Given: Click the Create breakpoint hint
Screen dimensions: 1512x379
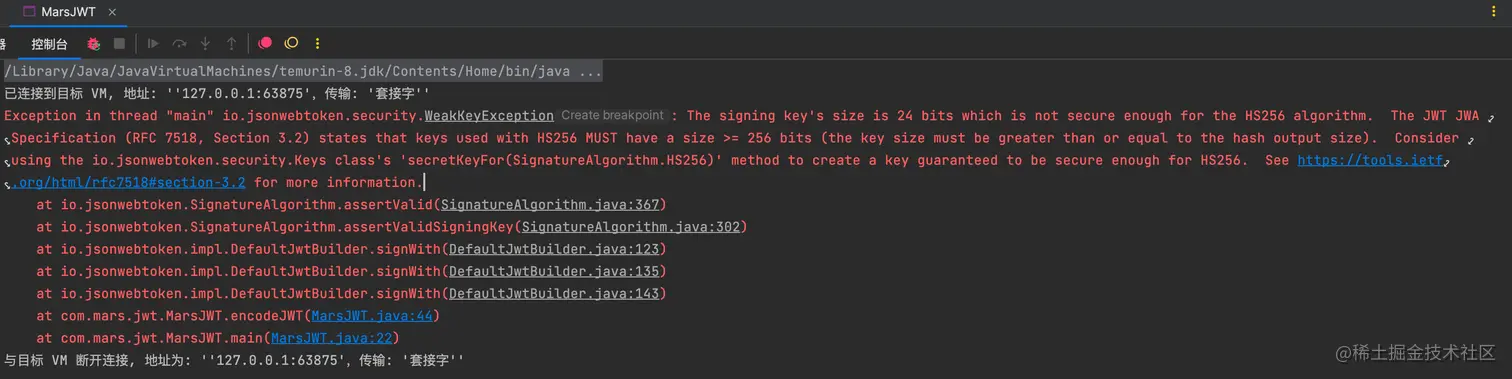Looking at the screenshot, I should (x=612, y=116).
